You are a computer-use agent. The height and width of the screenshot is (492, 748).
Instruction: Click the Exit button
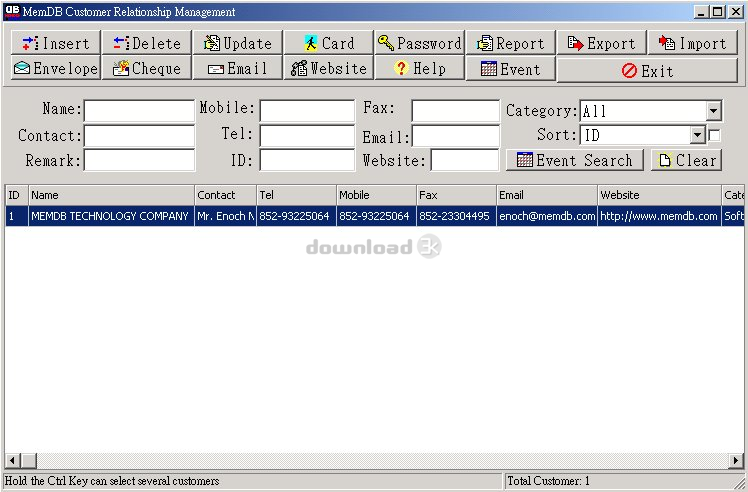(647, 71)
